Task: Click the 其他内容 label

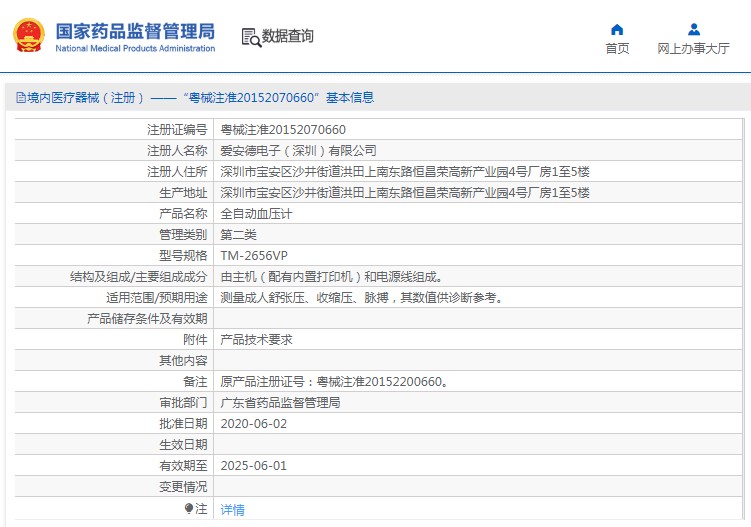Action: [183, 361]
